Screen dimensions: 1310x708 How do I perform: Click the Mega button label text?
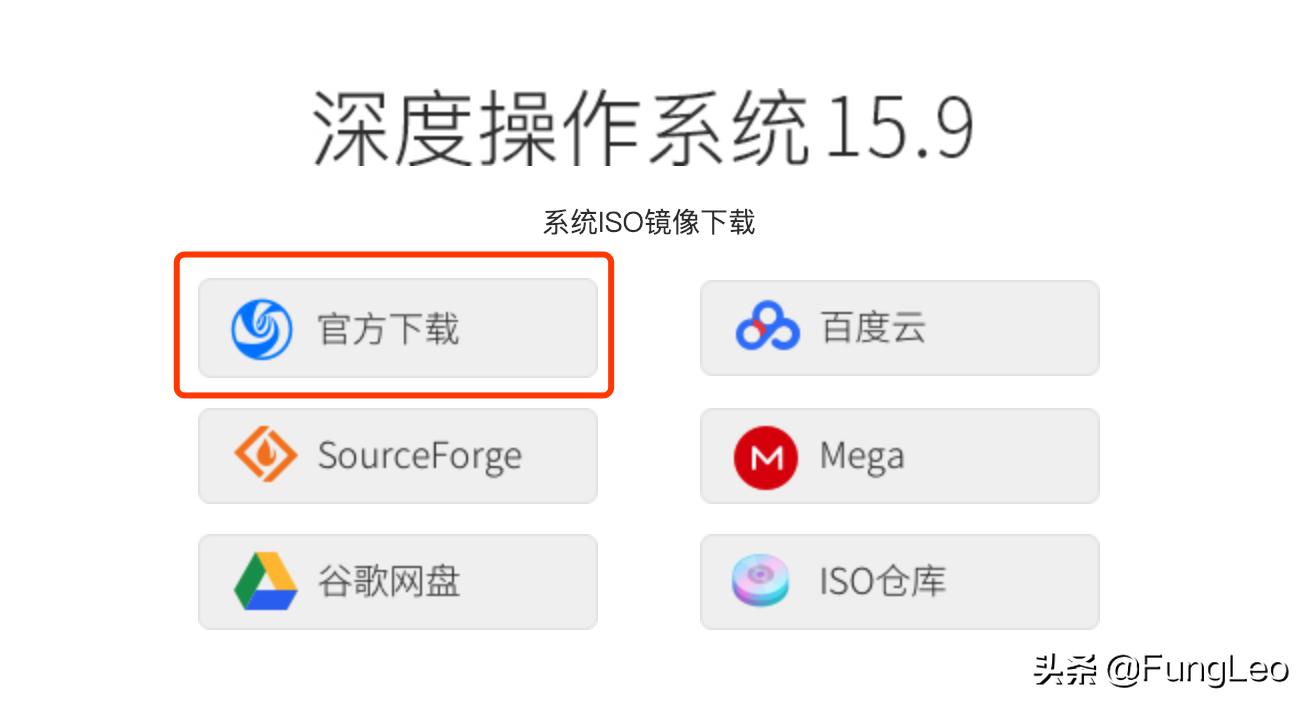coord(862,456)
